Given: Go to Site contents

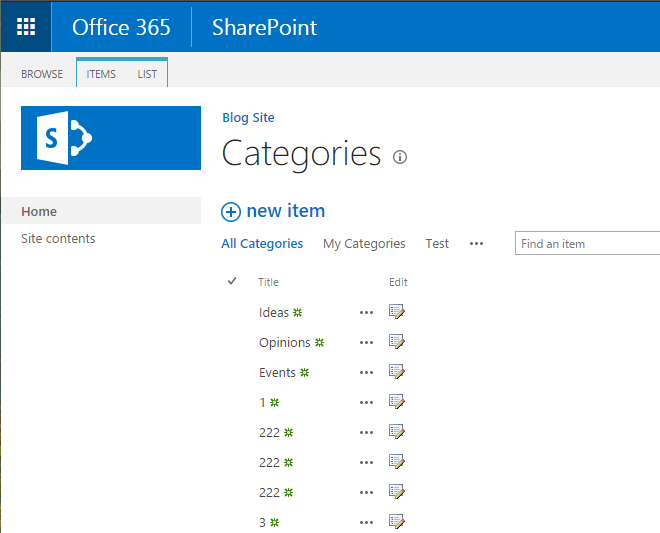Looking at the screenshot, I should coord(58,239).
